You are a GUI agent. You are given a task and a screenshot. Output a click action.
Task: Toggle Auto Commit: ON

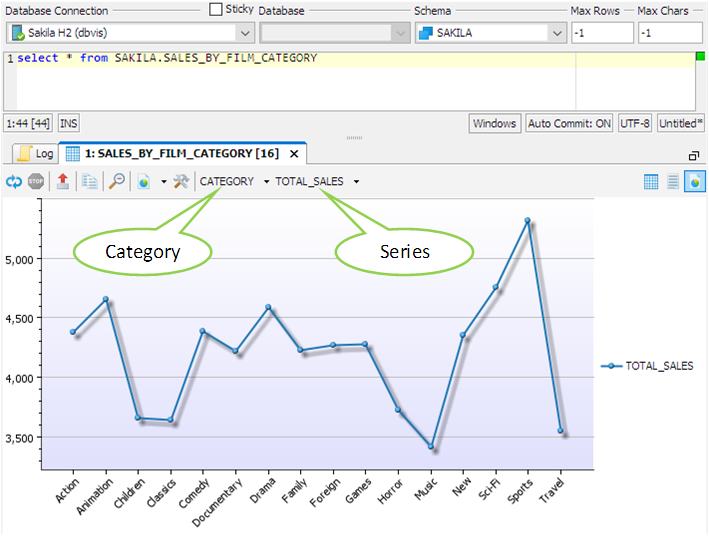(569, 124)
